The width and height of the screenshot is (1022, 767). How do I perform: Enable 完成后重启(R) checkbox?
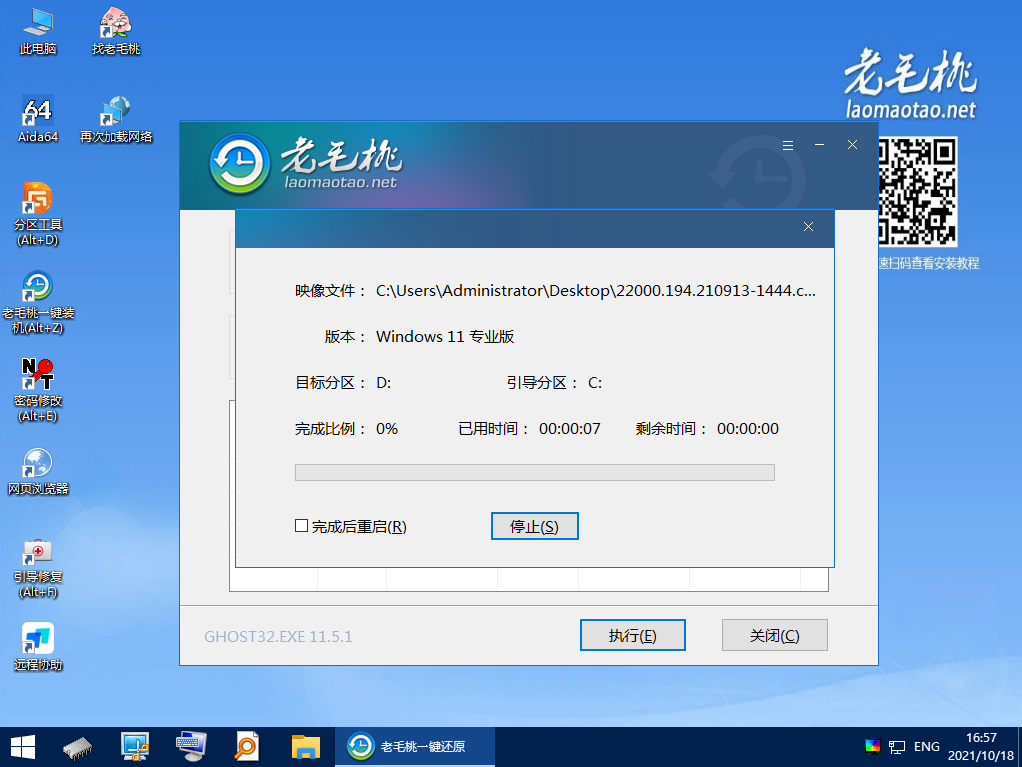tap(301, 526)
